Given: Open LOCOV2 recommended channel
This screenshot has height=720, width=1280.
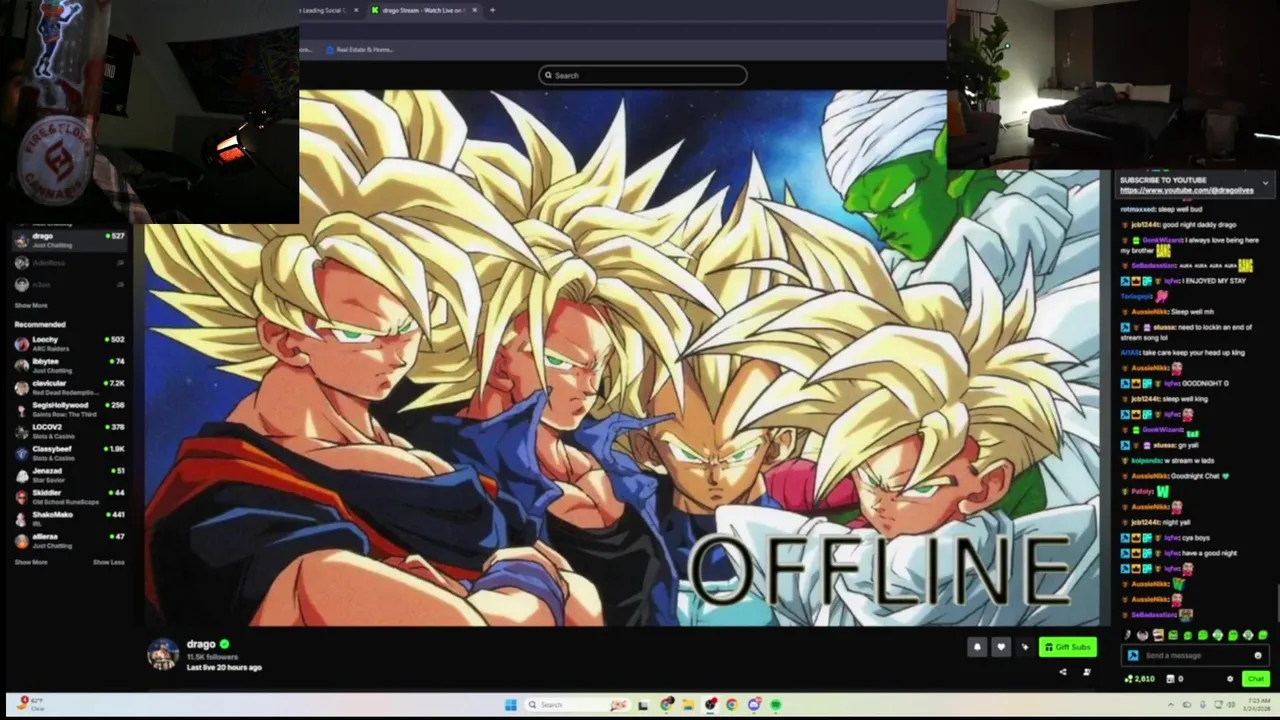Looking at the screenshot, I should (x=70, y=431).
